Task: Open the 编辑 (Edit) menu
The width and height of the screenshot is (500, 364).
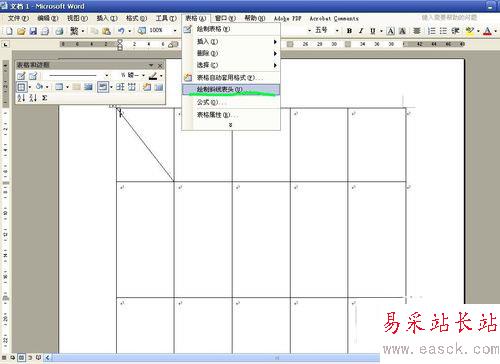Action: pos(48,18)
